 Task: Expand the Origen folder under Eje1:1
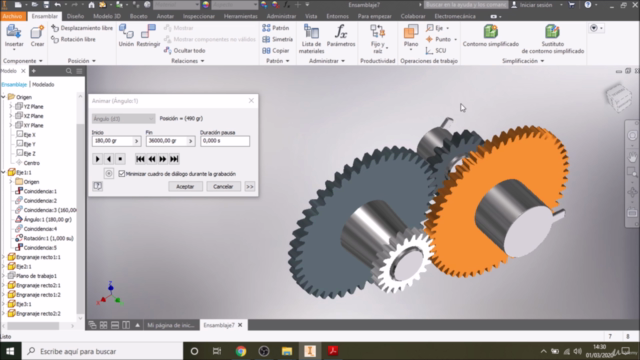(11, 182)
